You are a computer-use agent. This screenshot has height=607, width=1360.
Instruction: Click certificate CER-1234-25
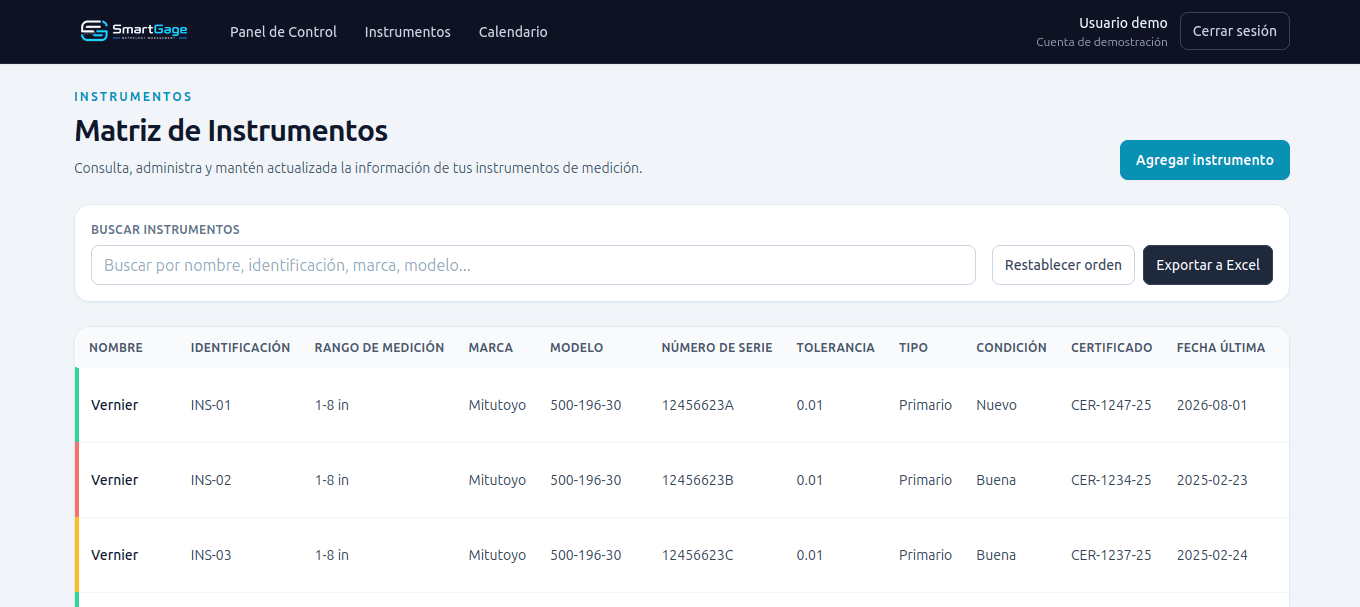click(x=1111, y=480)
